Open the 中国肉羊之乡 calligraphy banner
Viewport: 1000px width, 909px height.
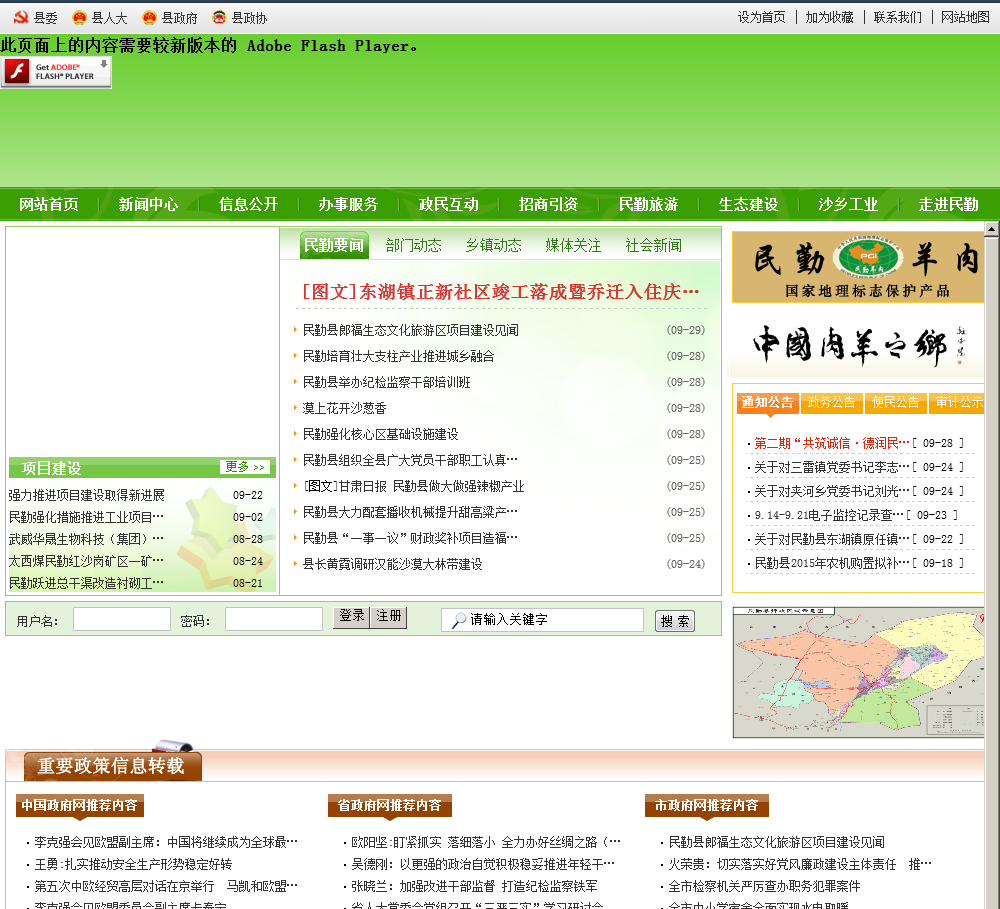click(857, 345)
